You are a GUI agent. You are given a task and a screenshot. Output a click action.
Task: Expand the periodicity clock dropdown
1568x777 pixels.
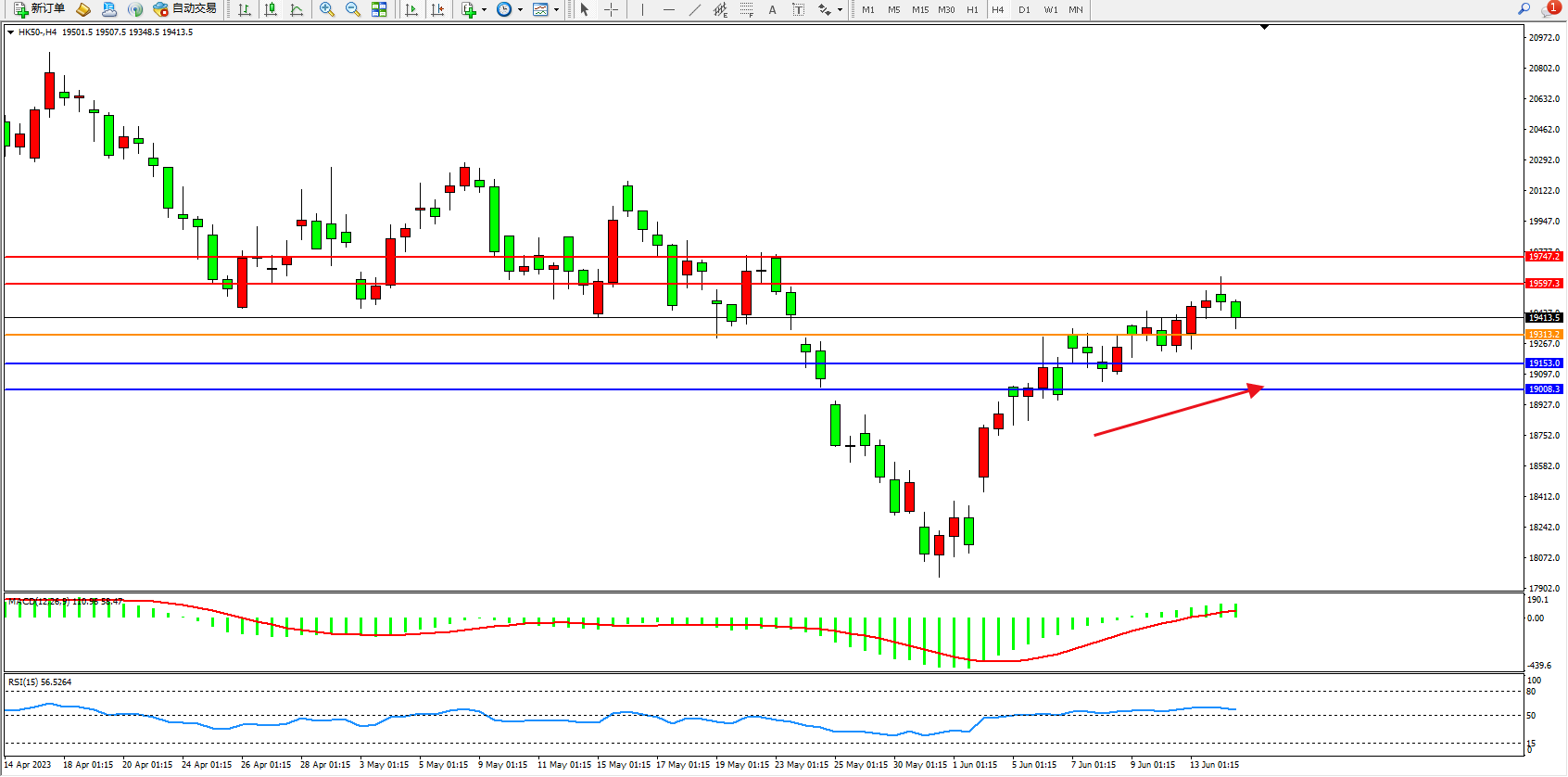point(520,10)
